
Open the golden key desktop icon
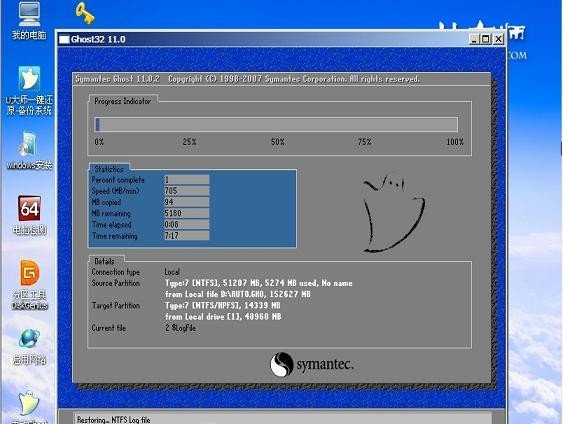pyautogui.click(x=85, y=13)
